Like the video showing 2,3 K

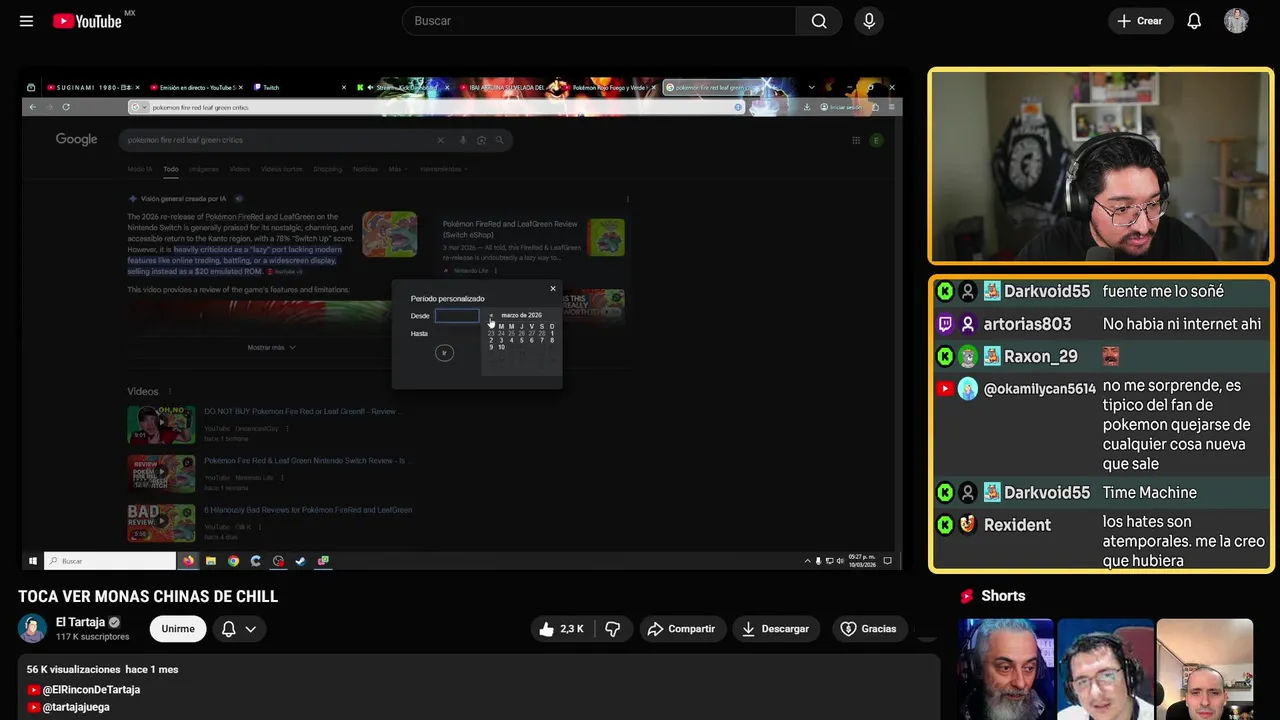pyautogui.click(x=561, y=629)
